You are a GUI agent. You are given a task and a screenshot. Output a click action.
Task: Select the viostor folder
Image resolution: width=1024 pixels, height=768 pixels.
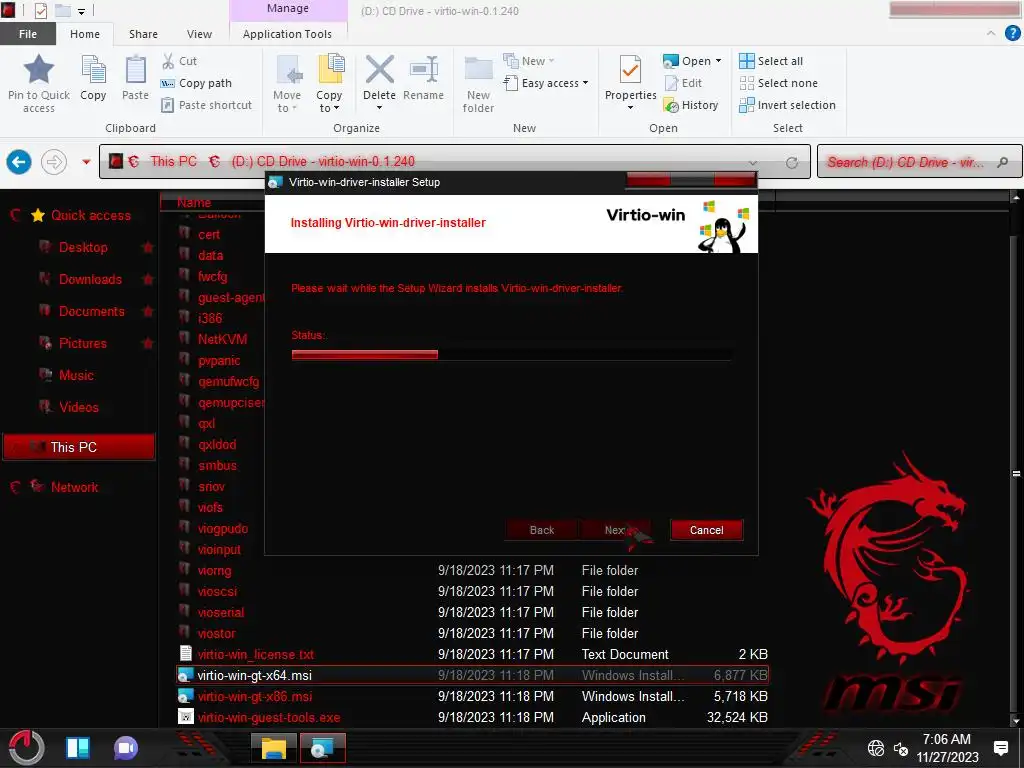(473, 633)
